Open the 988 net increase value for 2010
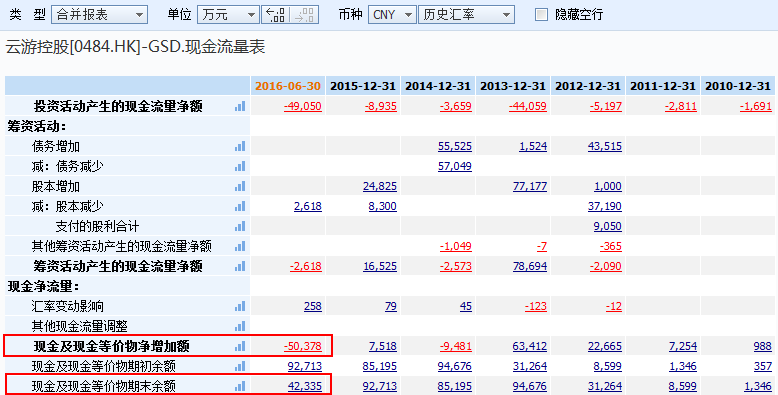The width and height of the screenshot is (778, 395). click(x=763, y=346)
